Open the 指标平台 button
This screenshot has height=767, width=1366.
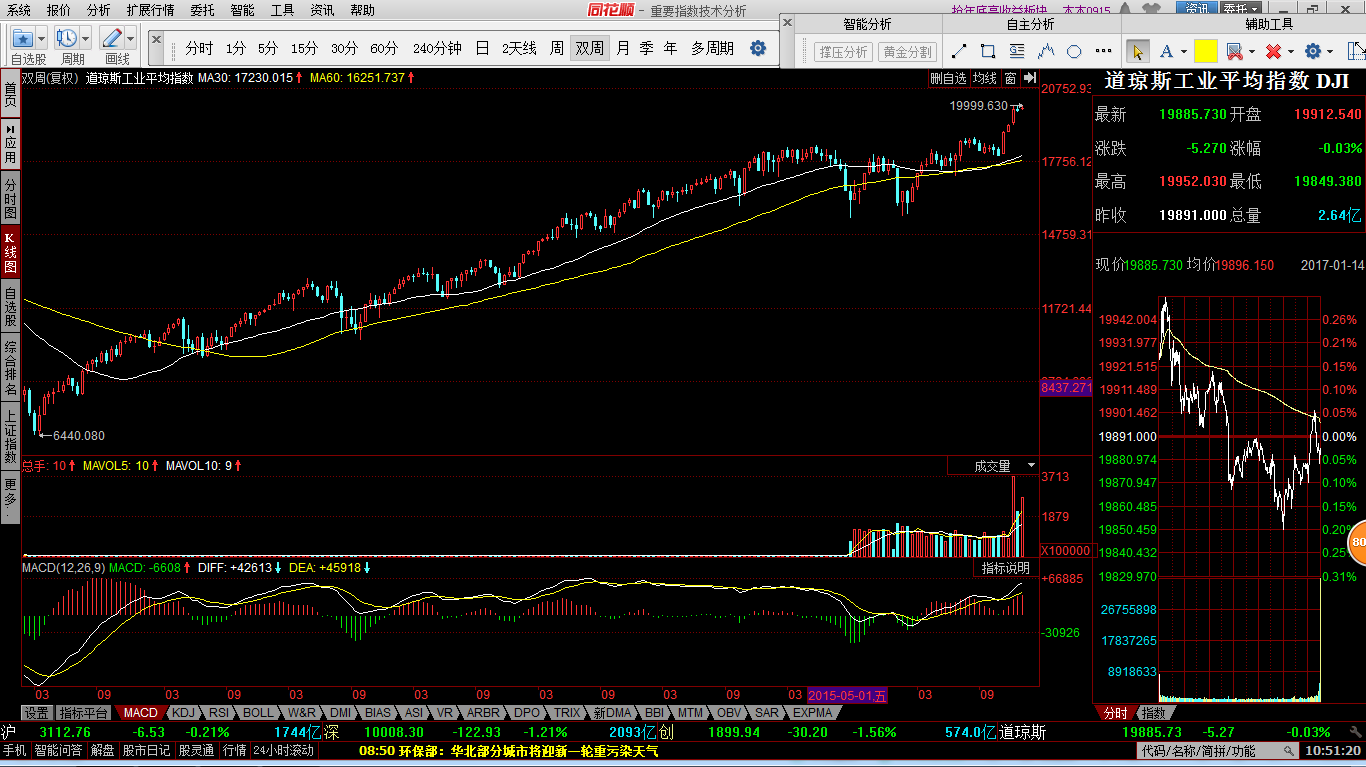(83, 713)
